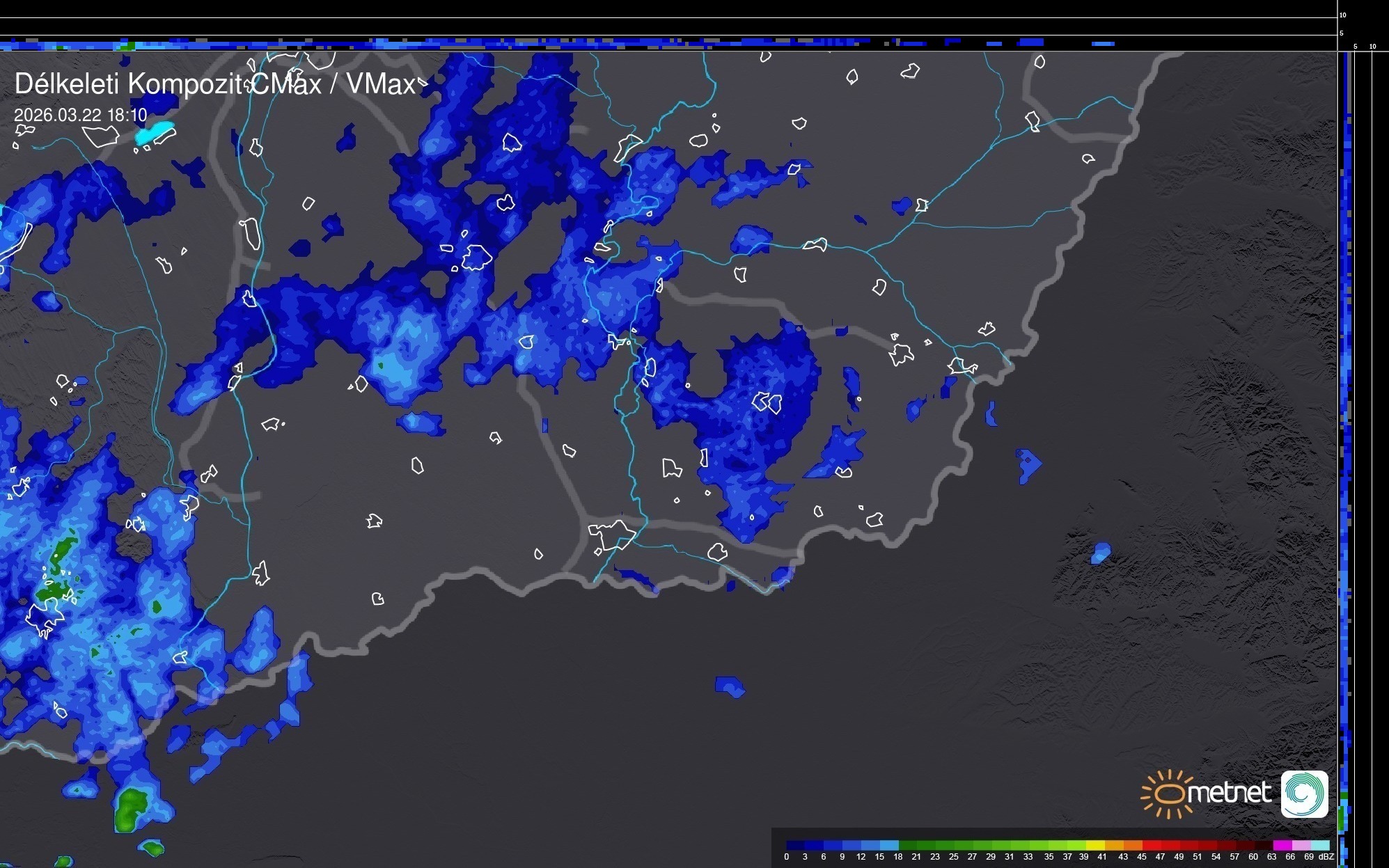Click the teal swirl app icon
Screen dimensions: 1389x868
[x=1304, y=794]
